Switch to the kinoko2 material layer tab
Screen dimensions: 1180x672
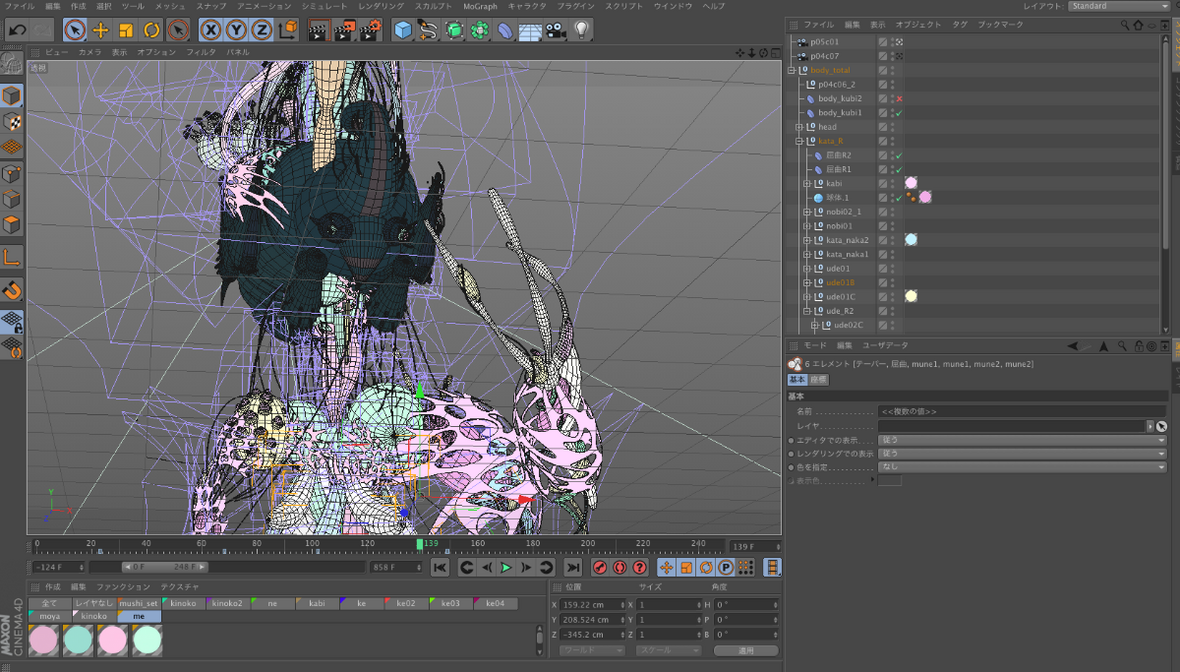click(226, 604)
